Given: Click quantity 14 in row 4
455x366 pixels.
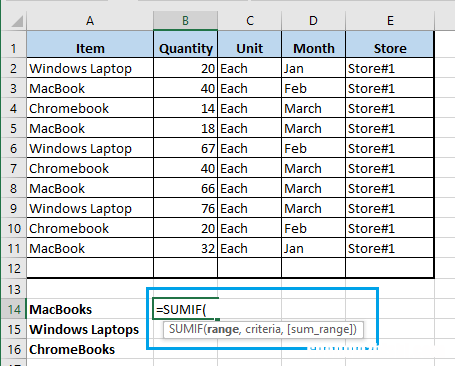Looking at the screenshot, I should [185, 108].
